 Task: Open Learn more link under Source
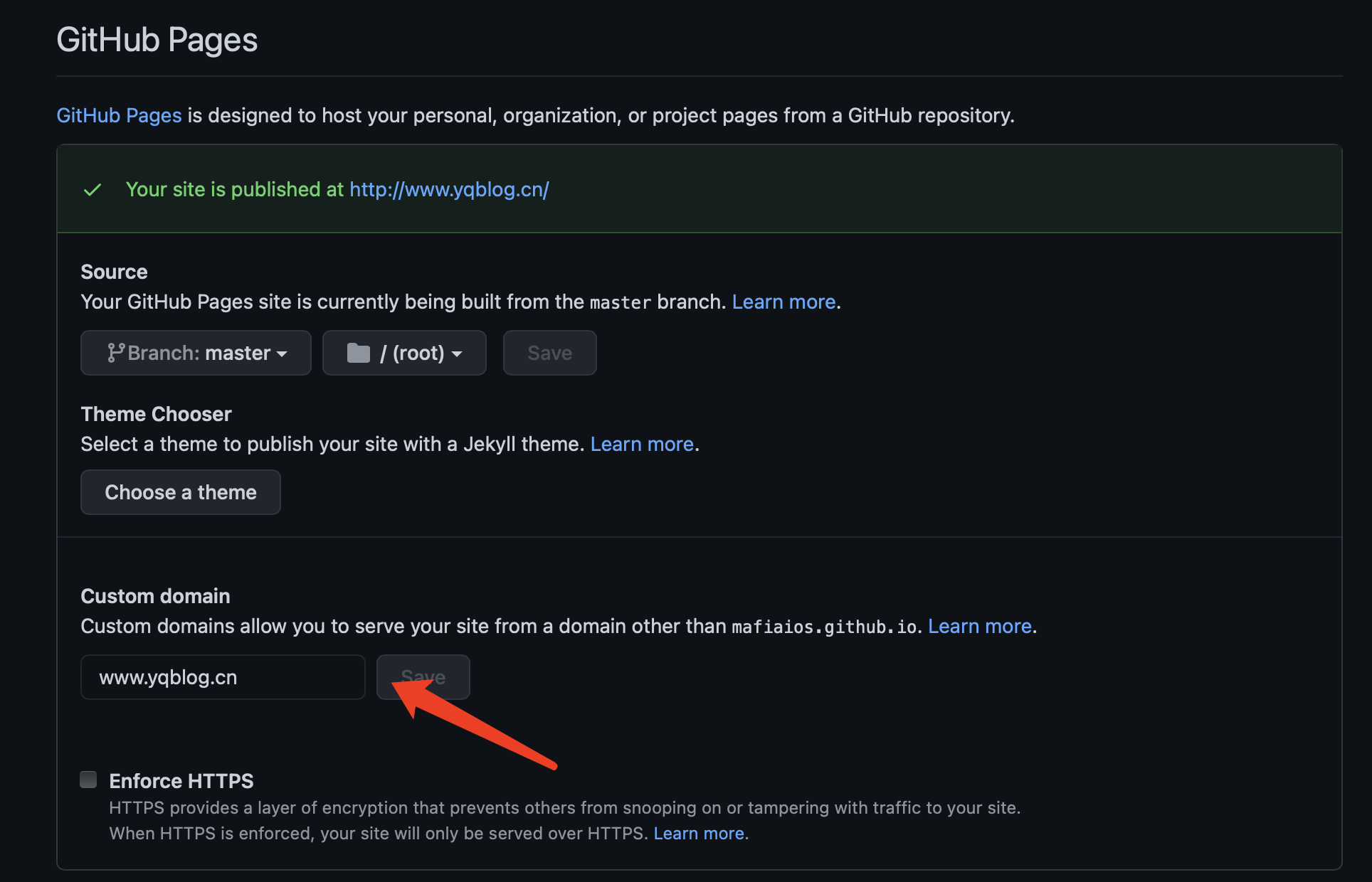click(783, 302)
